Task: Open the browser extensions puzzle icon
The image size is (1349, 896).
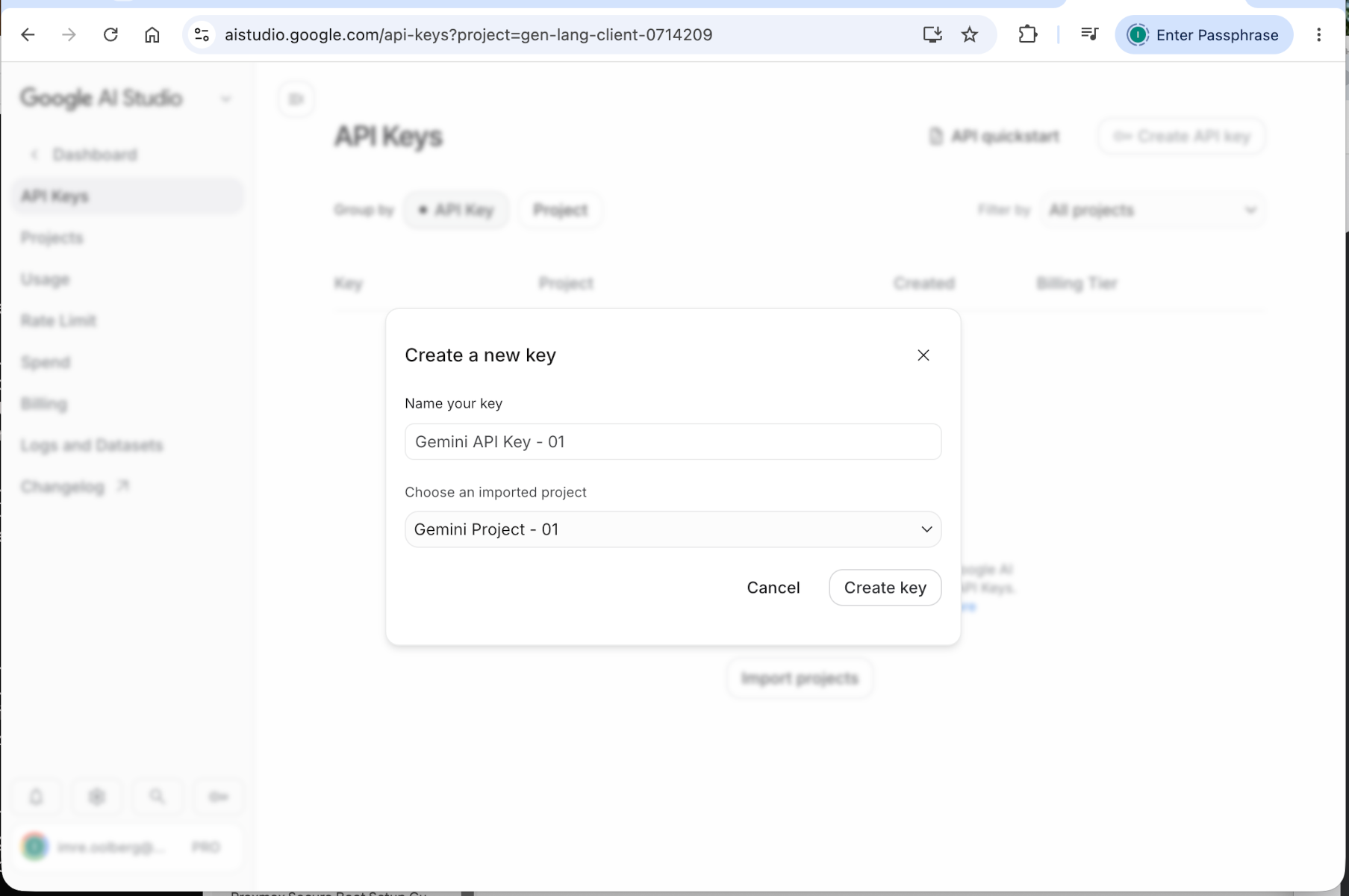Action: (x=1028, y=34)
